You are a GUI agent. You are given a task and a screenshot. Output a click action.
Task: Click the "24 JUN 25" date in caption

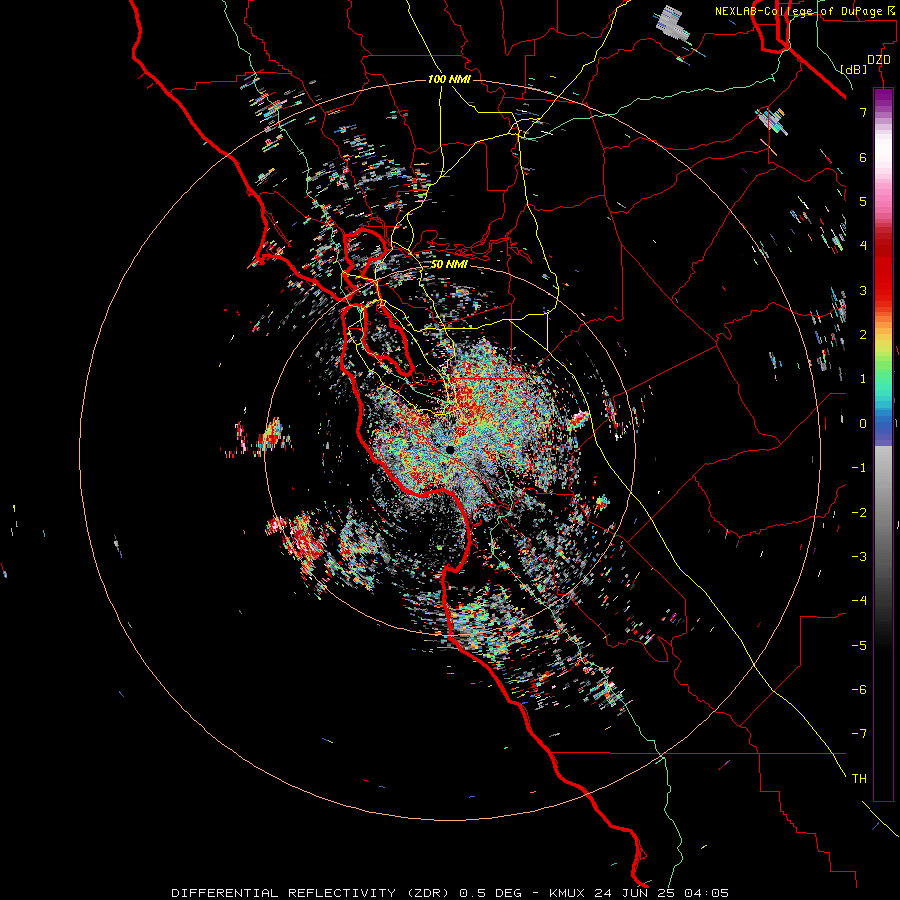[634, 893]
